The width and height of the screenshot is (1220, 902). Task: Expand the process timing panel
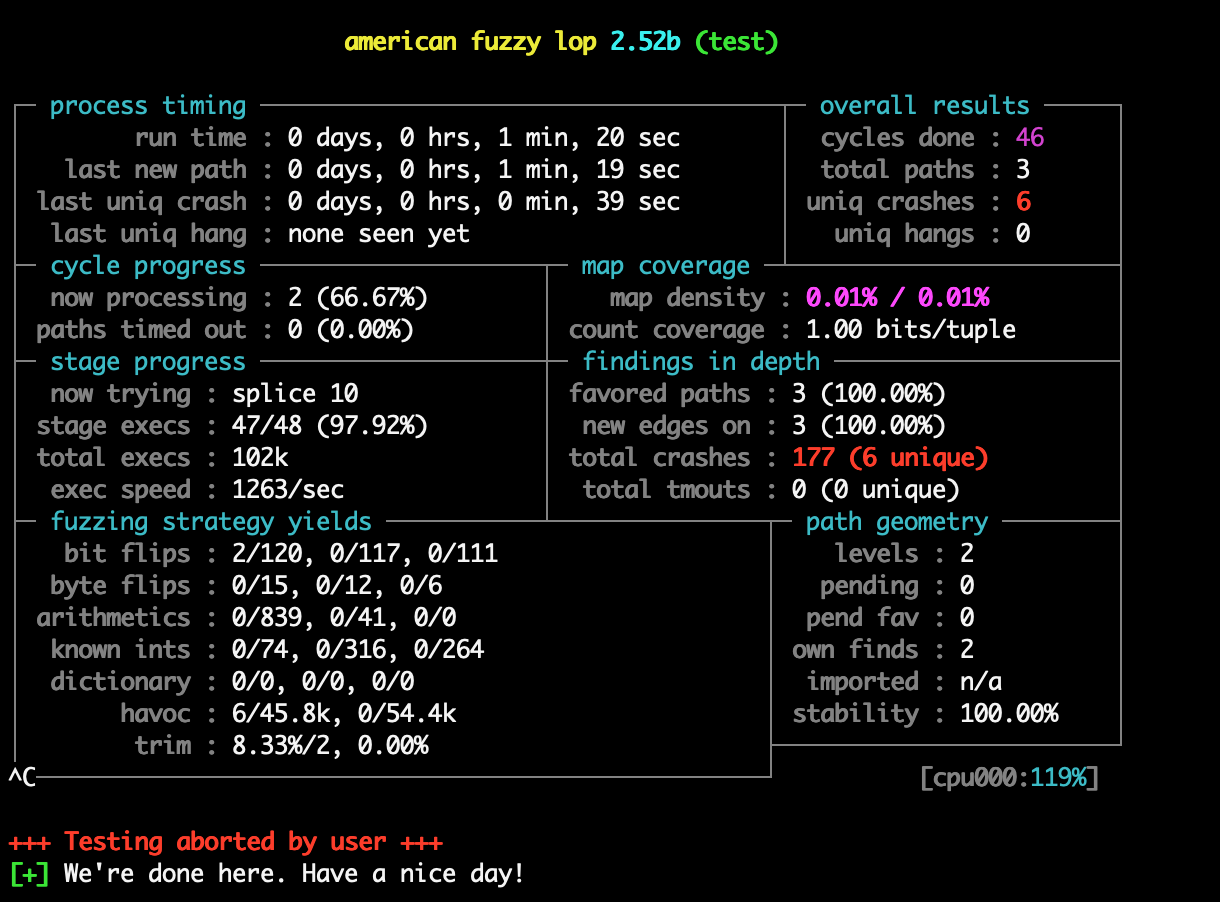click(x=147, y=105)
